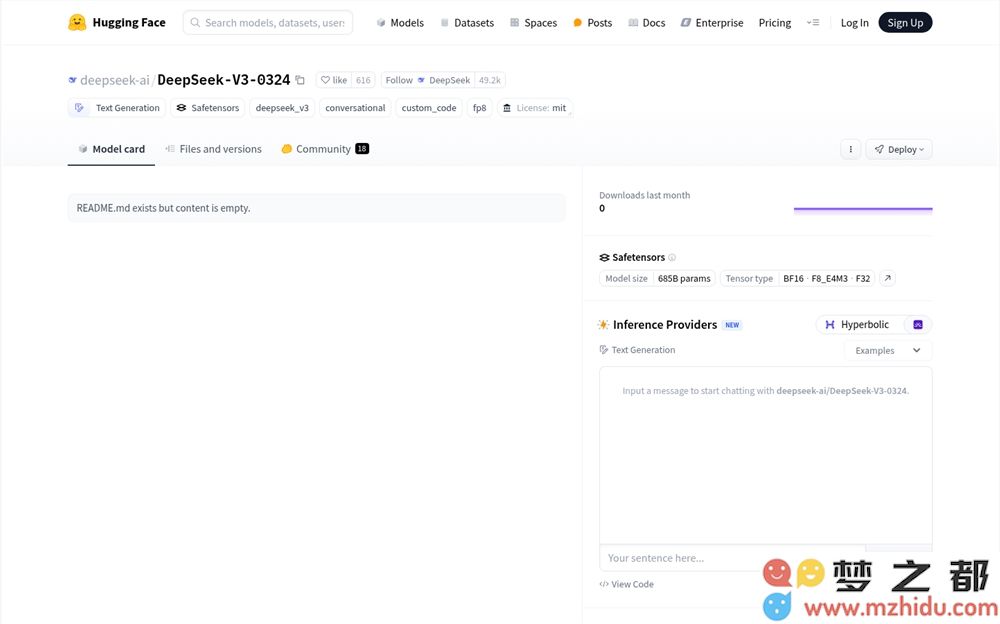Click the Inference Providers sparkle icon
Screen dimensions: 1000x624
(603, 325)
